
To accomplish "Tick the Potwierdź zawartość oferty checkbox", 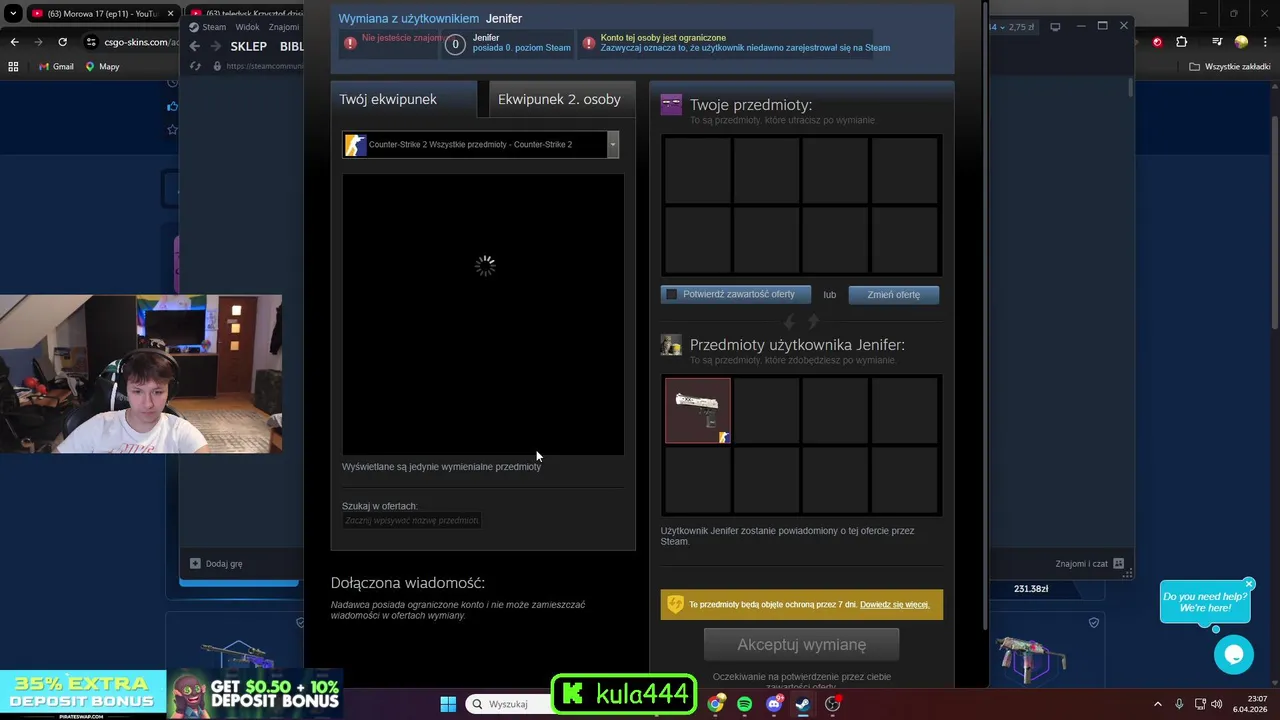I will [672, 294].
